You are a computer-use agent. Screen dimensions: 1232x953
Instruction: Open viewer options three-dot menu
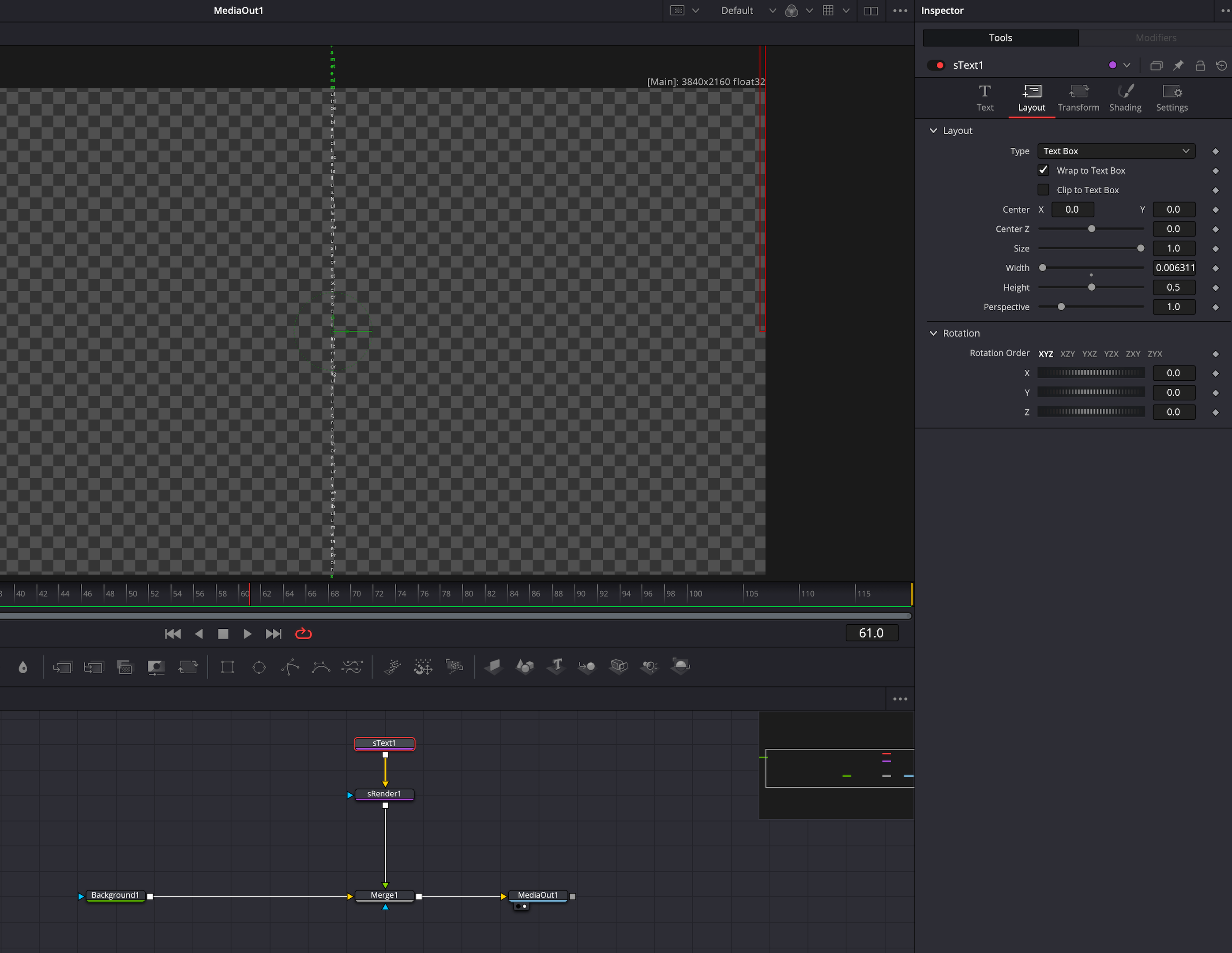pyautogui.click(x=900, y=11)
